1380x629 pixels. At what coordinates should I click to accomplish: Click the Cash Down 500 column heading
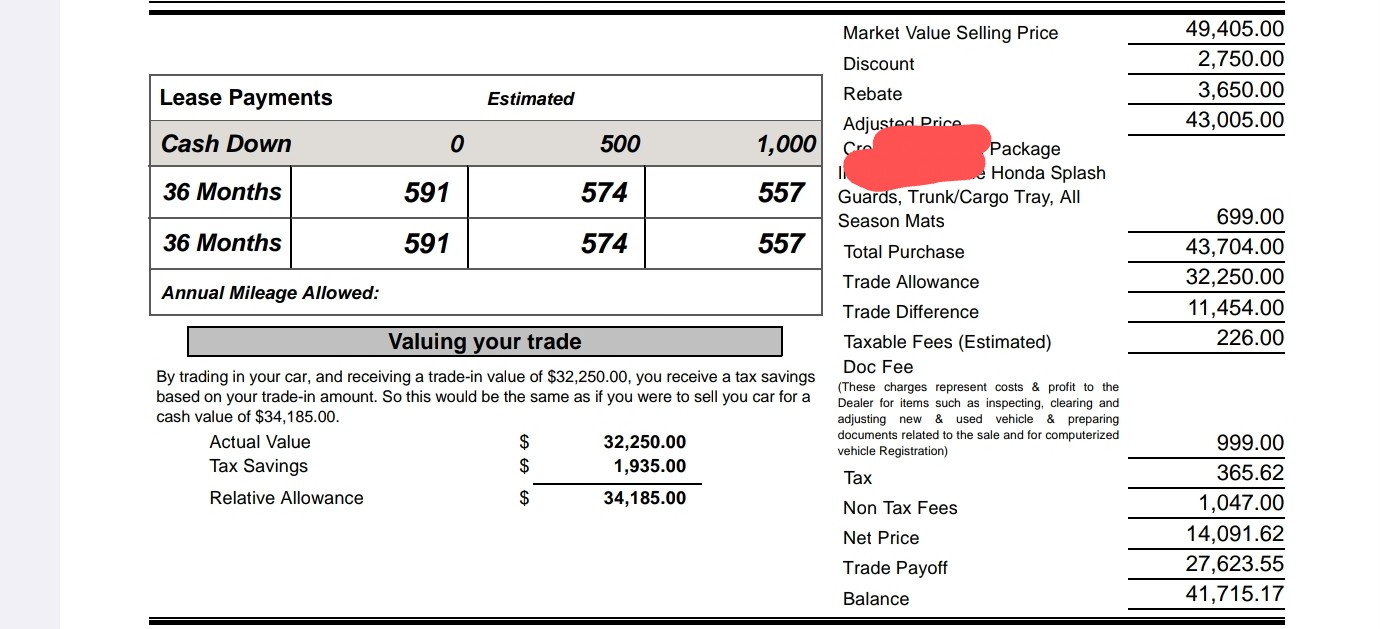pos(620,144)
